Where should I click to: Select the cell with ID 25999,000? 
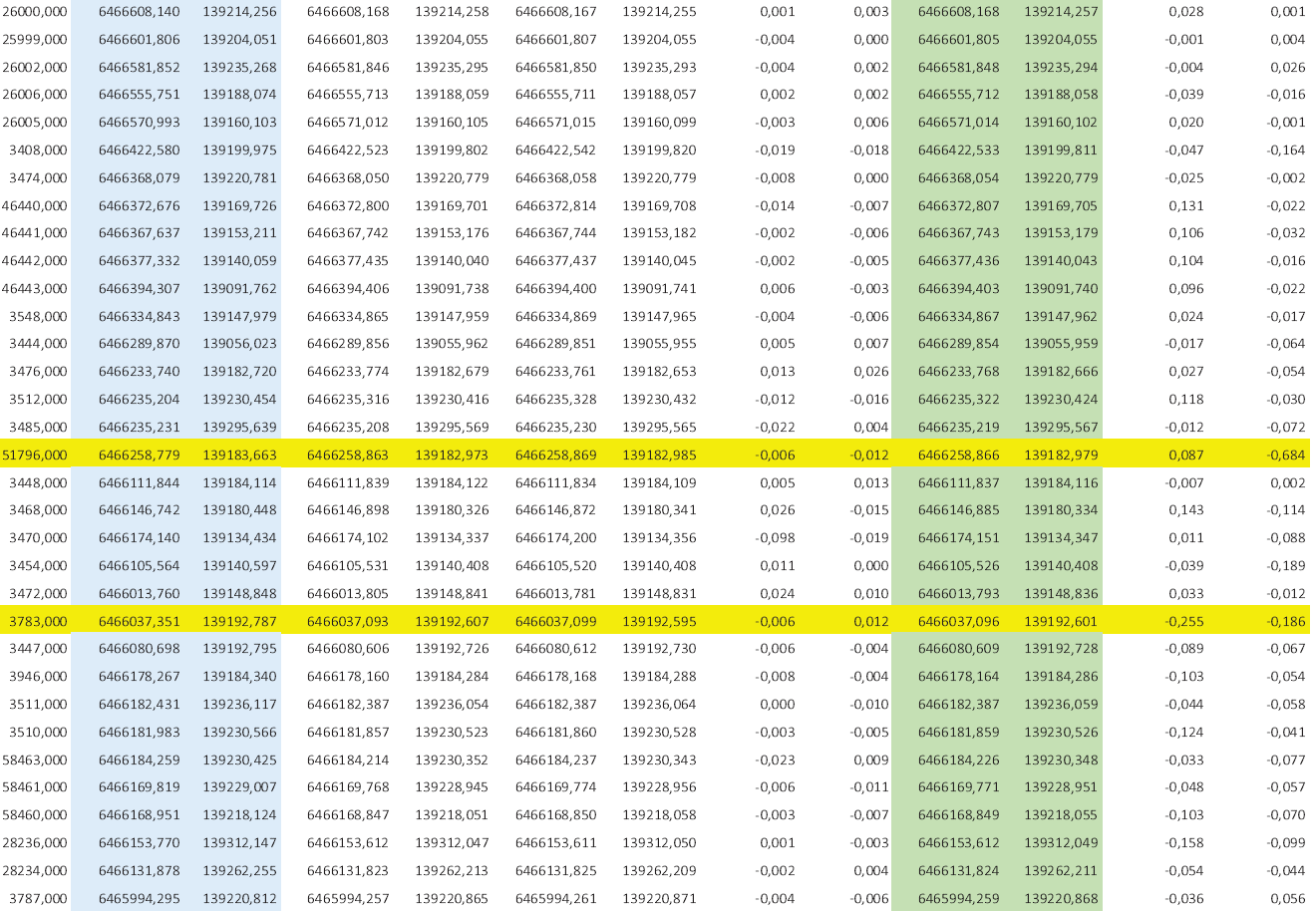click(x=35, y=40)
